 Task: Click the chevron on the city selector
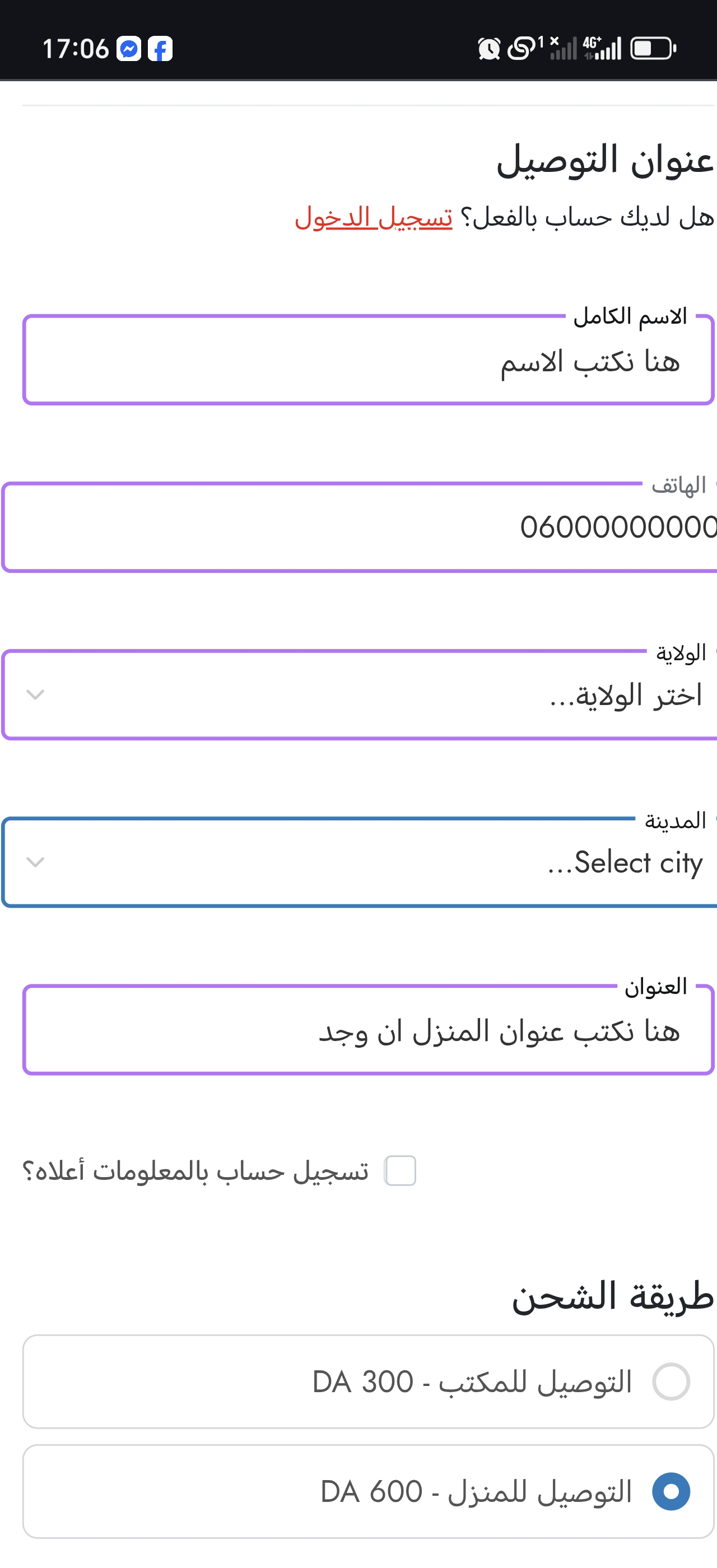point(35,862)
